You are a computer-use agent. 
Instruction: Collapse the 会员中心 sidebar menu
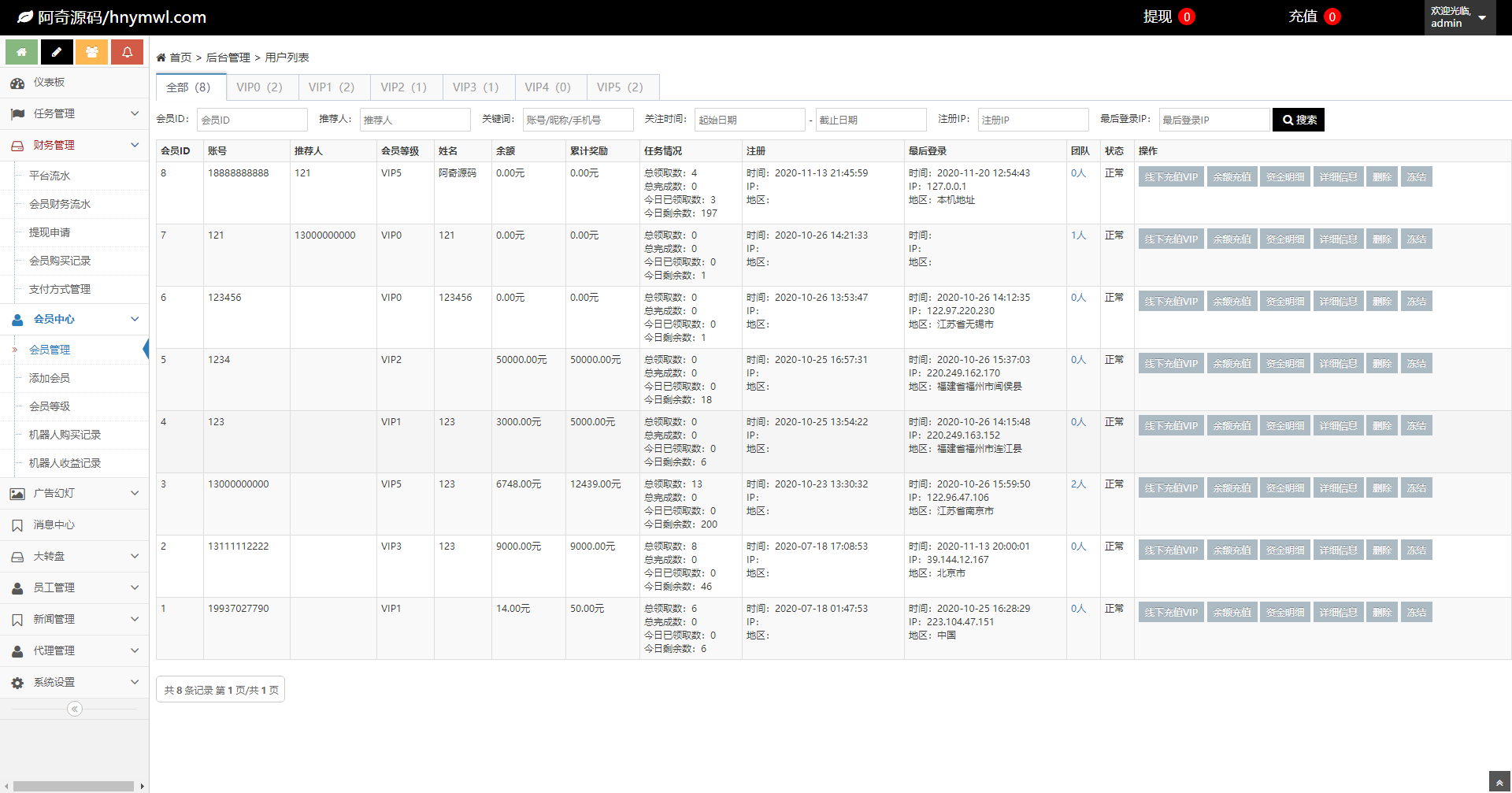[x=134, y=320]
